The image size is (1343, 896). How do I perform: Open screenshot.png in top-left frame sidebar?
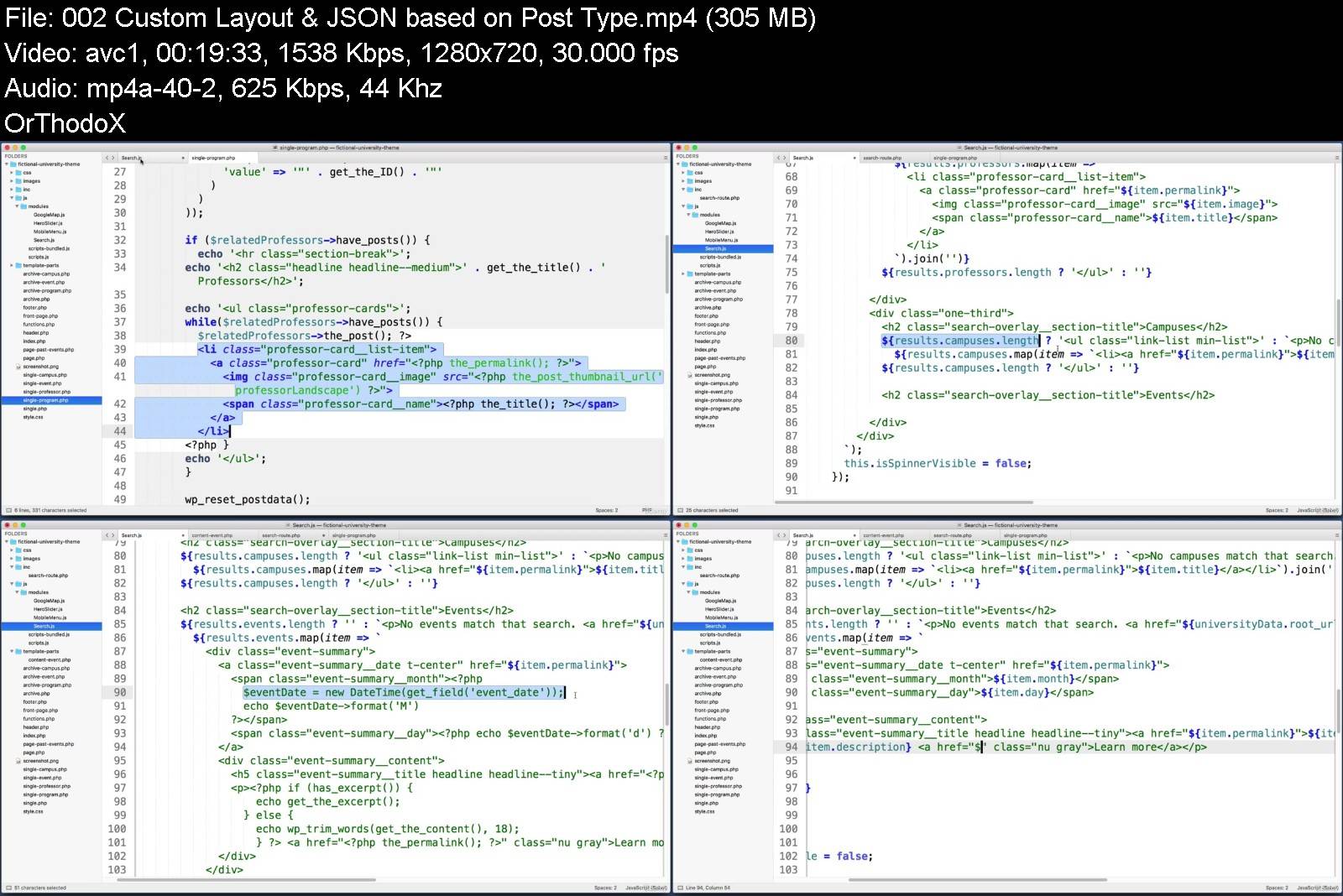pos(41,367)
